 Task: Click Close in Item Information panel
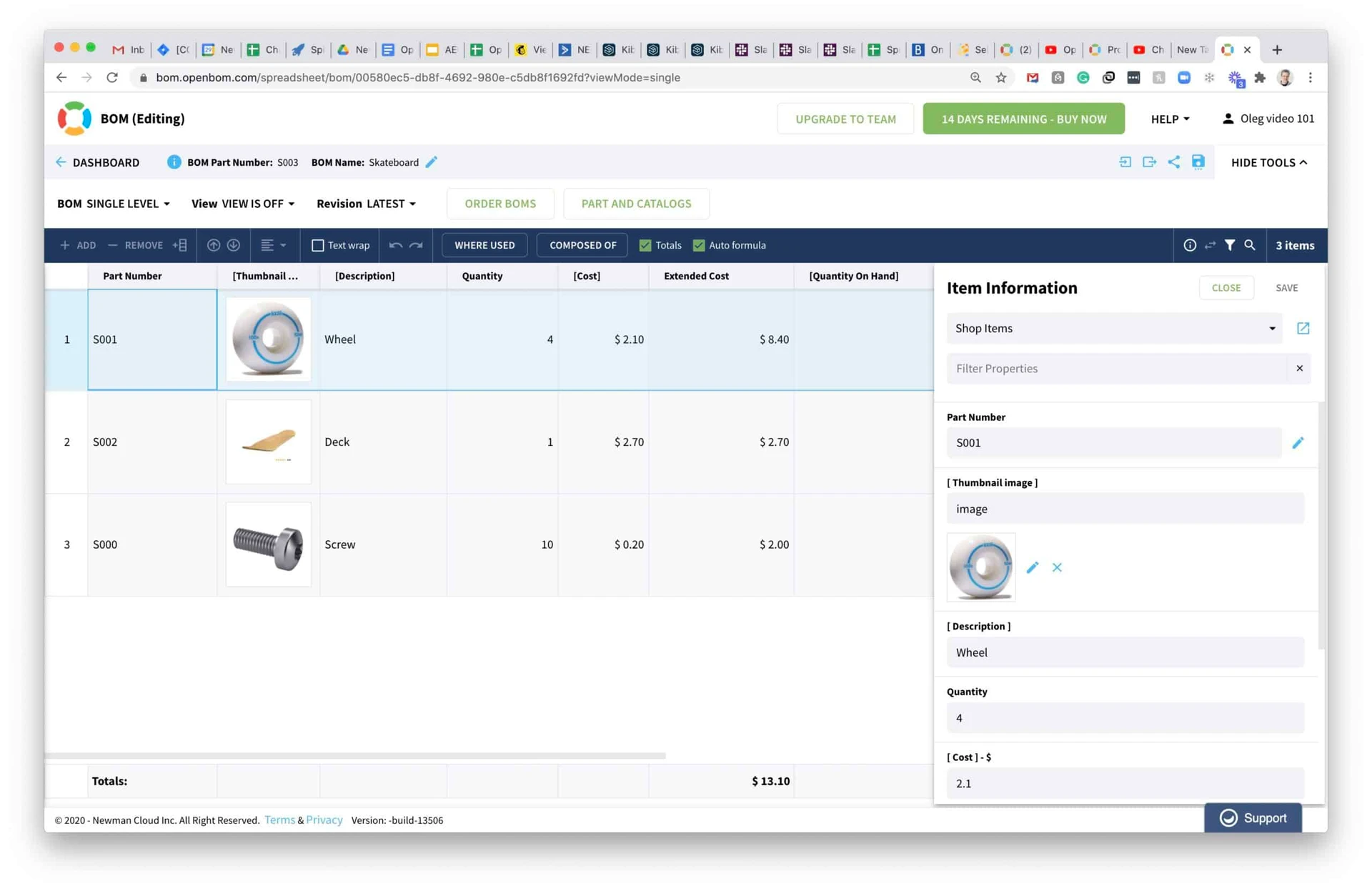tap(1226, 287)
